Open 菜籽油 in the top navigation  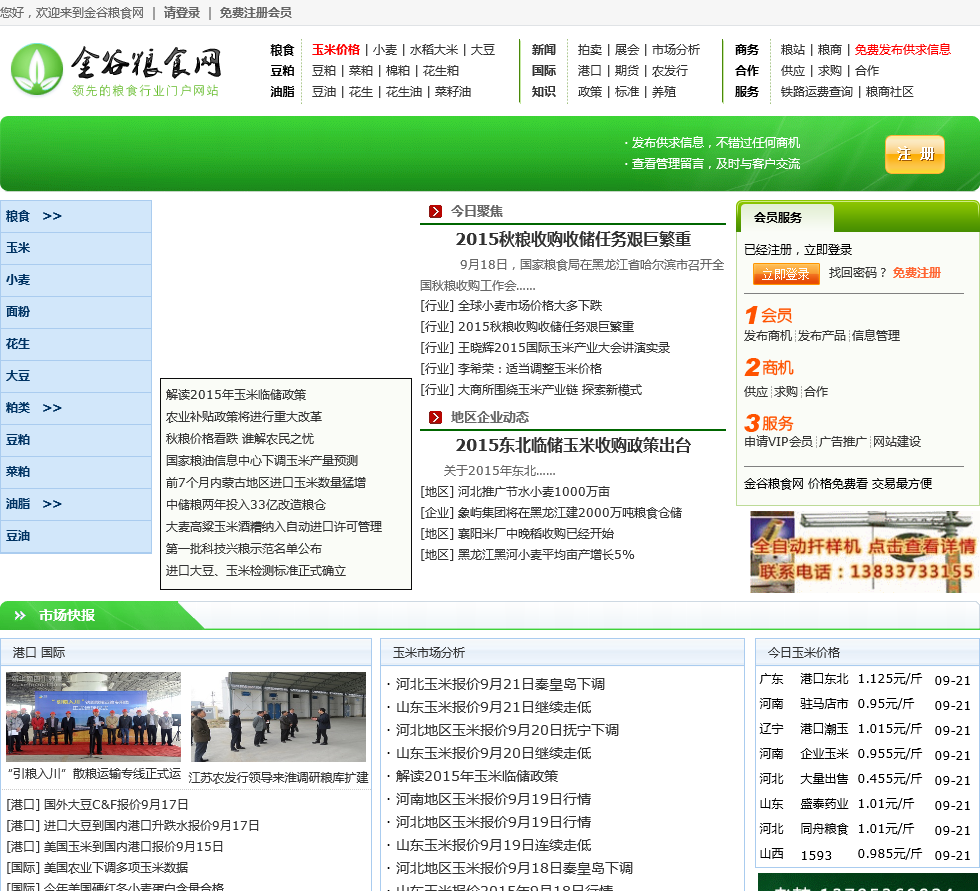pos(452,92)
